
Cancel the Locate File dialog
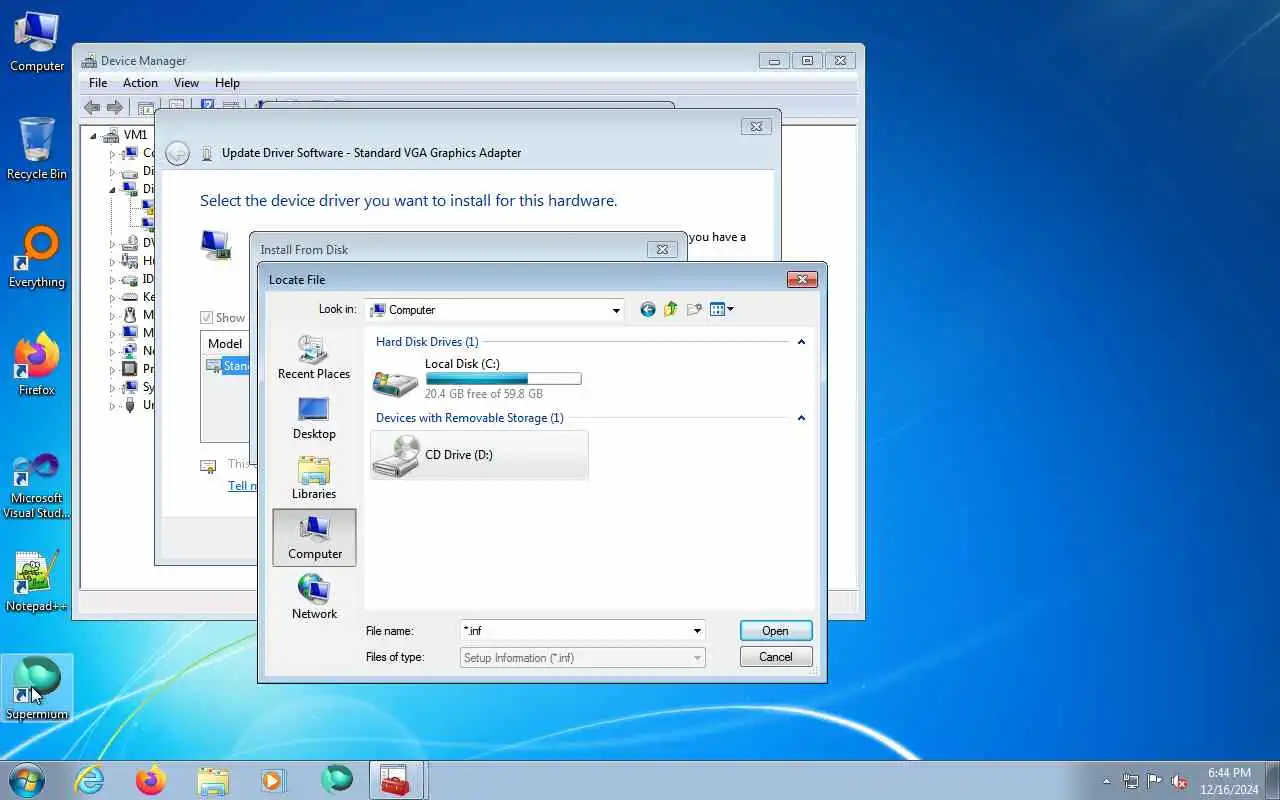tap(776, 657)
